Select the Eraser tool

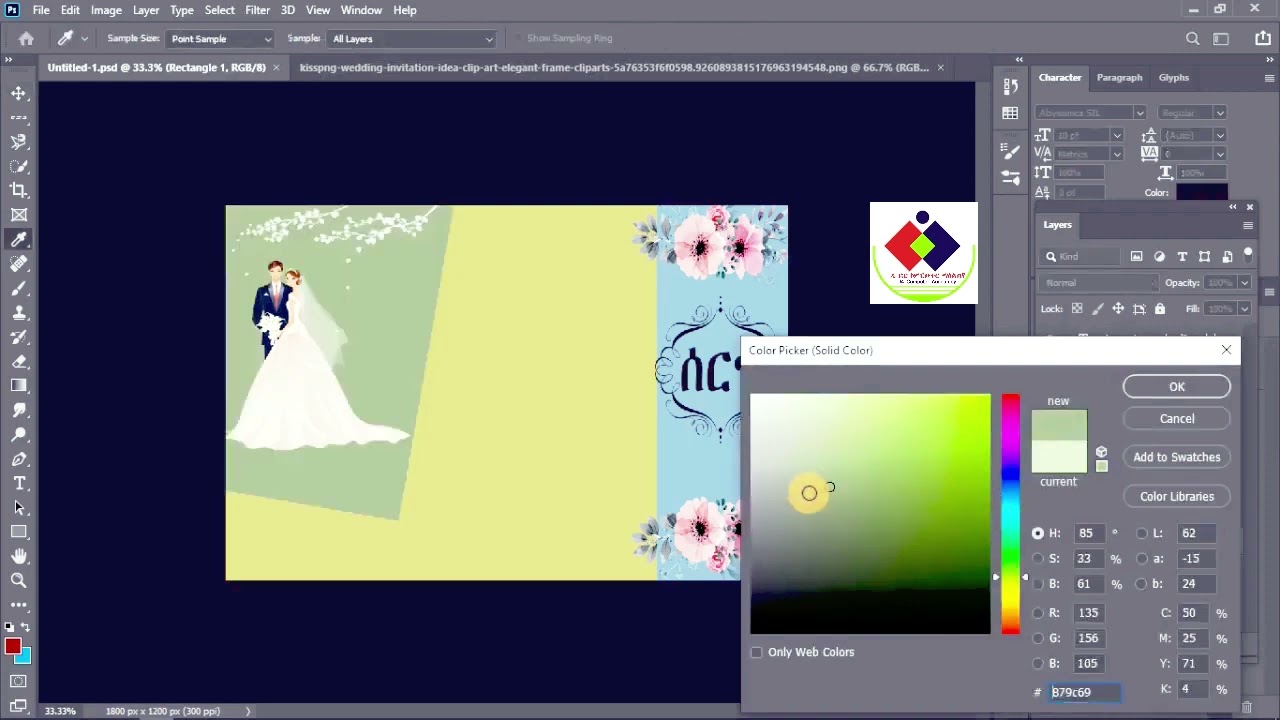point(19,361)
